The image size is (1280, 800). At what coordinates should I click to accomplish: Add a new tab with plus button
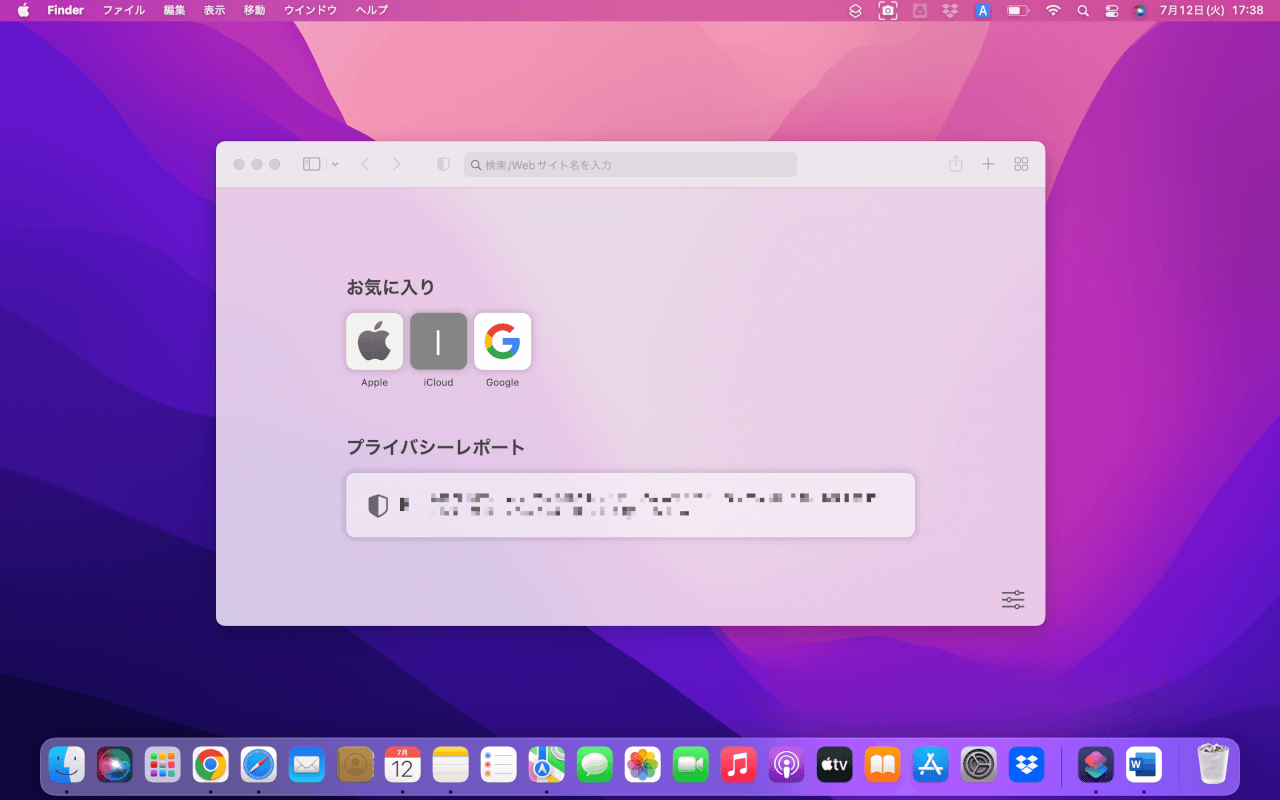point(988,164)
